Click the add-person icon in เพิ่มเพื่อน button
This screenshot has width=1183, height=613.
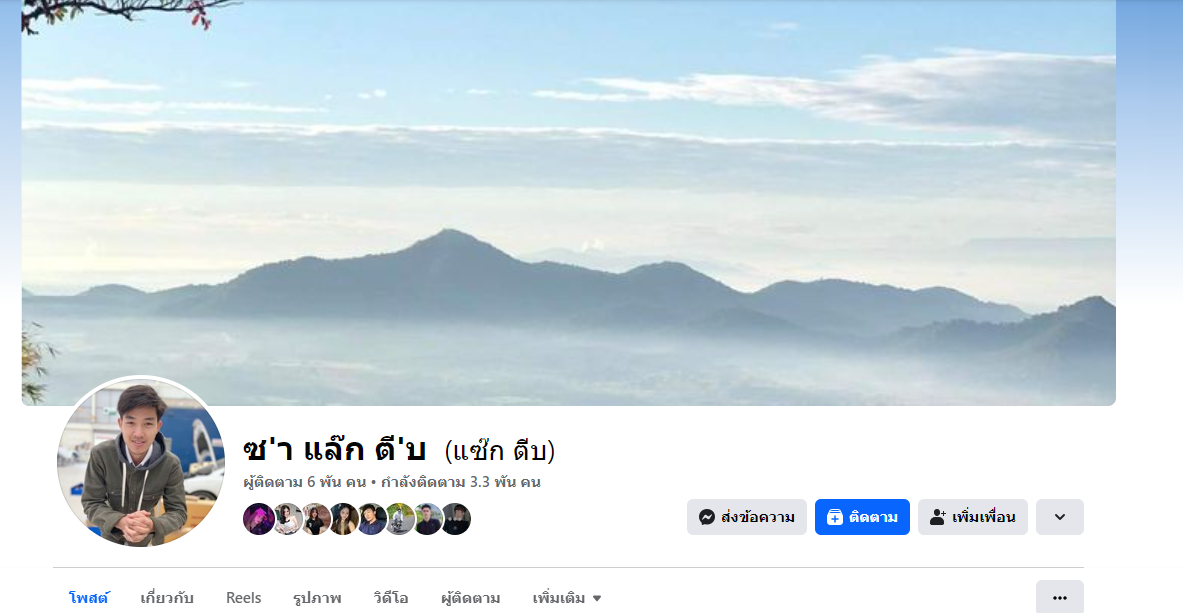pyautogui.click(x=937, y=517)
